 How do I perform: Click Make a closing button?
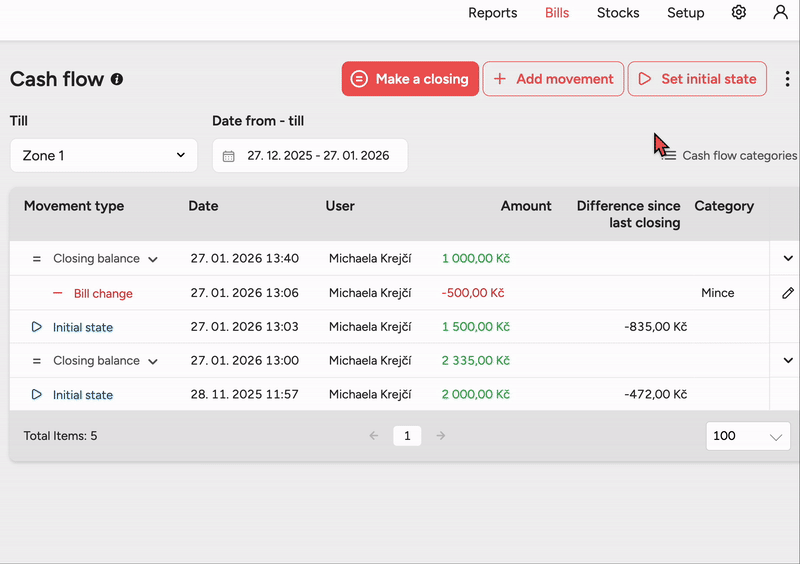click(410, 79)
